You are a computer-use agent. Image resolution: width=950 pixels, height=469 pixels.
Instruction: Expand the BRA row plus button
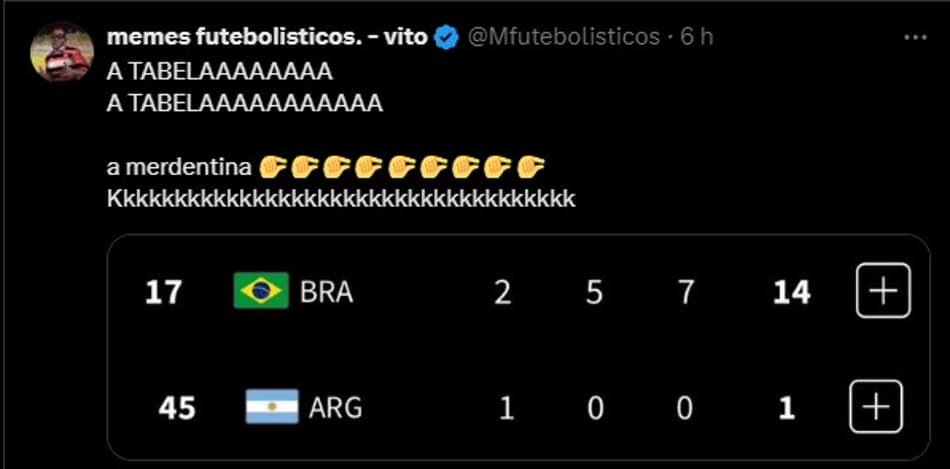click(883, 291)
